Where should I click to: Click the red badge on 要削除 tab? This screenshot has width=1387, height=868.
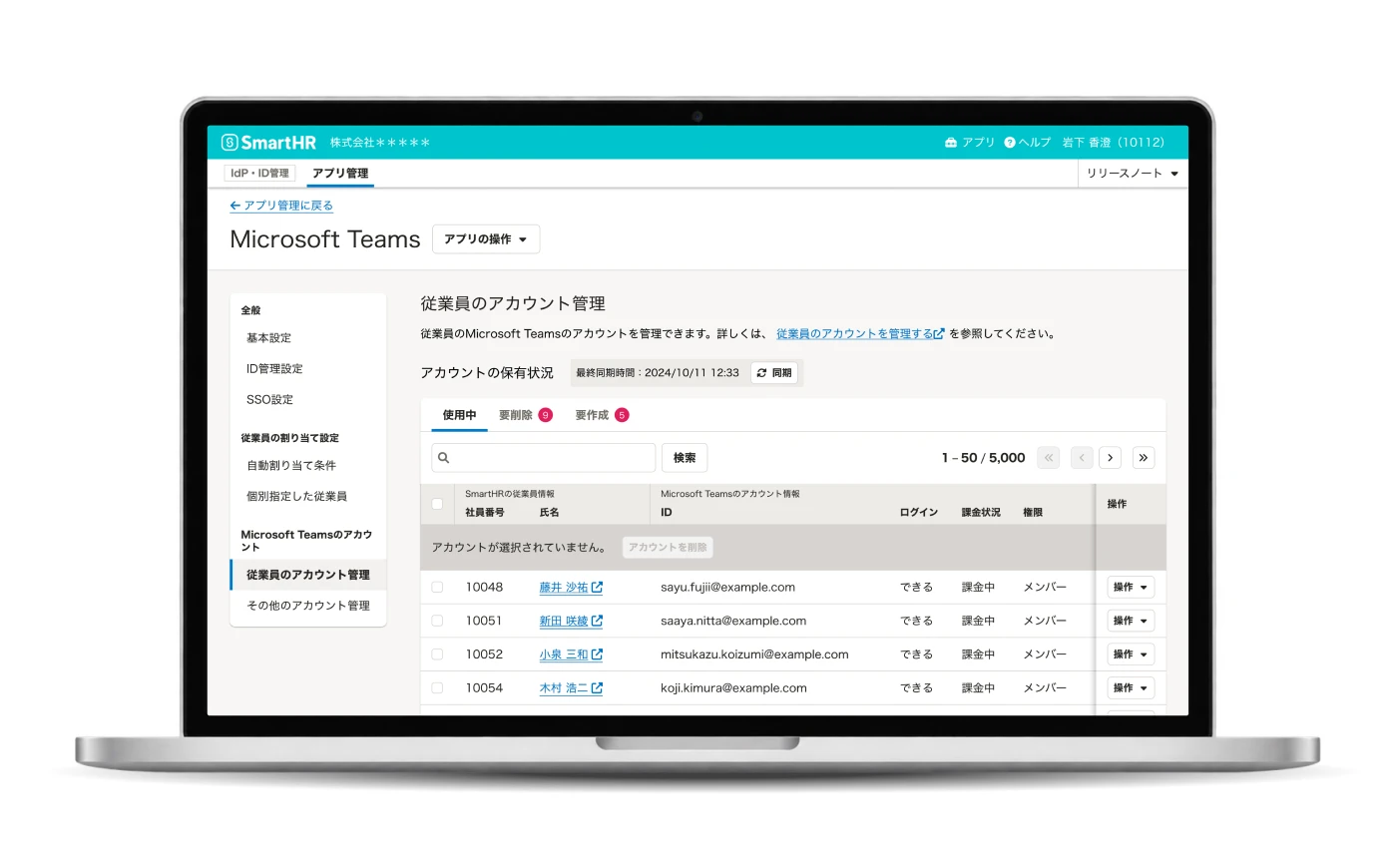[546, 415]
